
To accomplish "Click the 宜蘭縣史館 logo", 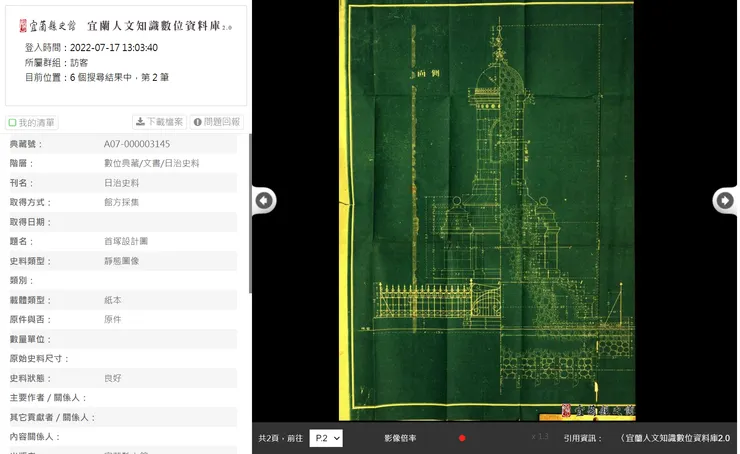I will pyautogui.click(x=47, y=25).
